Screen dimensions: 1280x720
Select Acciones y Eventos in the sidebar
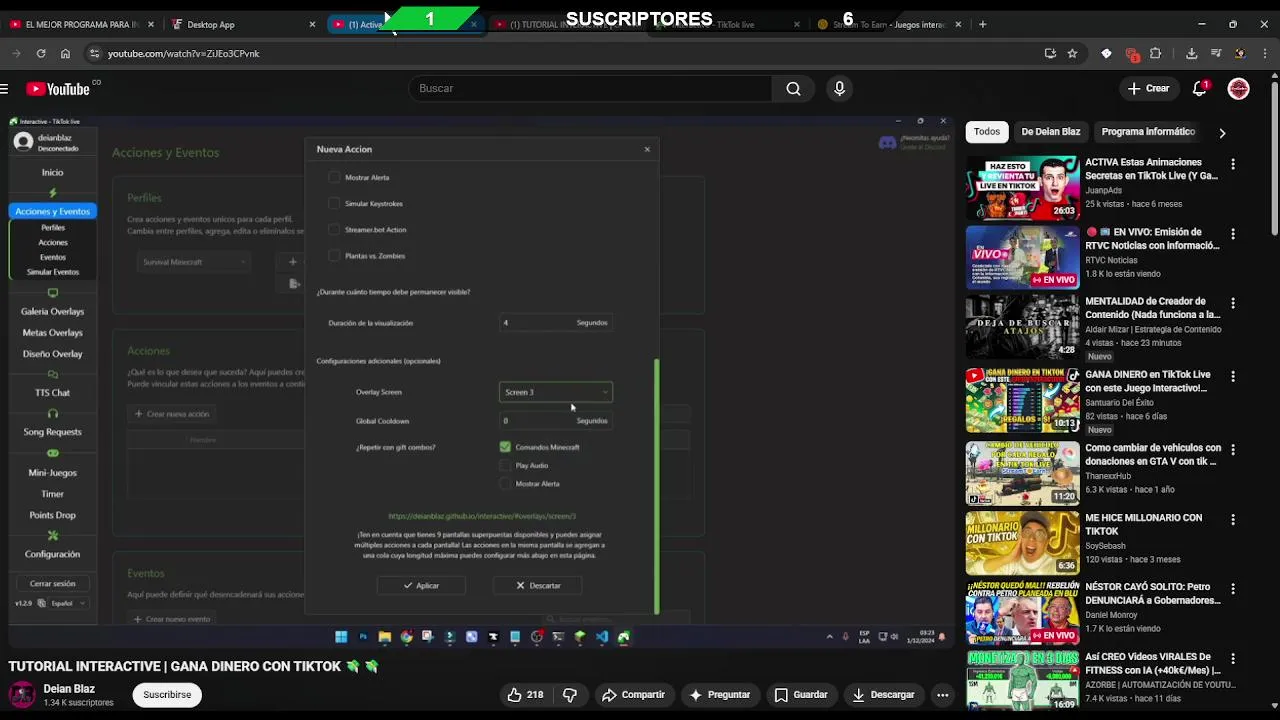pyautogui.click(x=52, y=211)
